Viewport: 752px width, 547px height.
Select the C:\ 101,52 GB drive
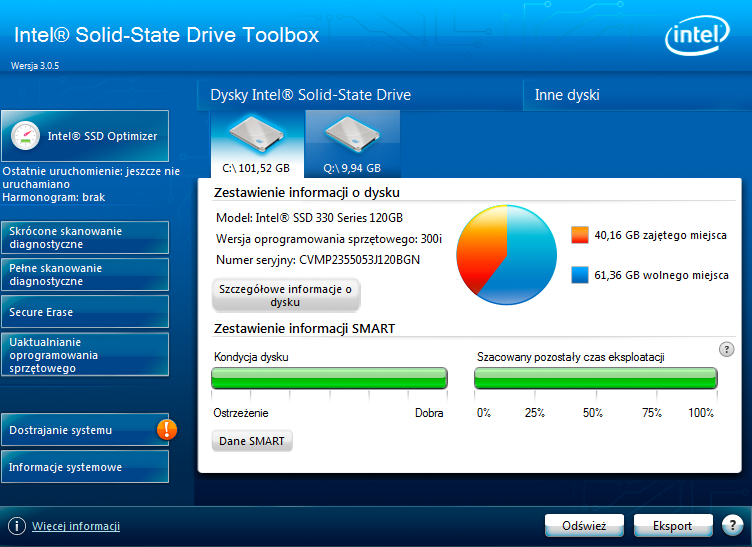coord(257,144)
